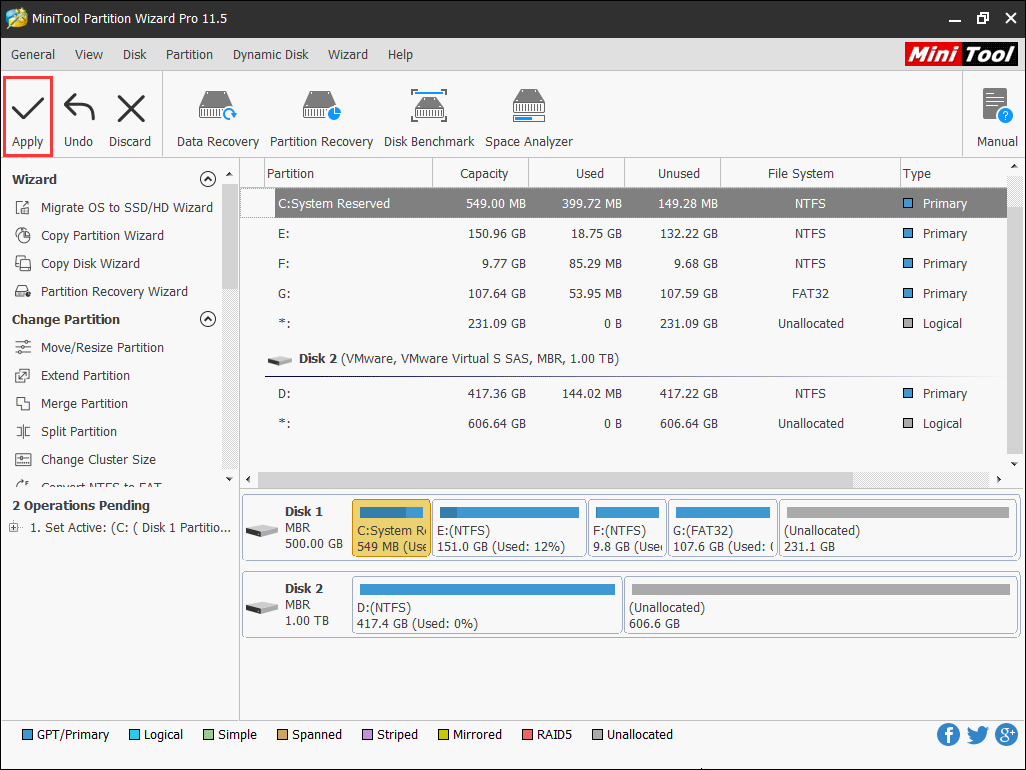Open the Partition Recovery Wizard
The height and width of the screenshot is (770, 1026).
101,292
